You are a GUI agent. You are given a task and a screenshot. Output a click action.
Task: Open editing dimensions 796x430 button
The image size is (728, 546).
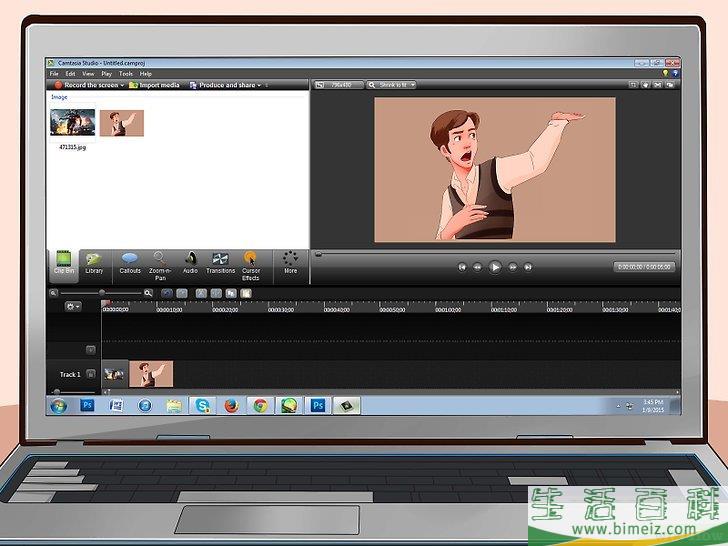pos(339,85)
